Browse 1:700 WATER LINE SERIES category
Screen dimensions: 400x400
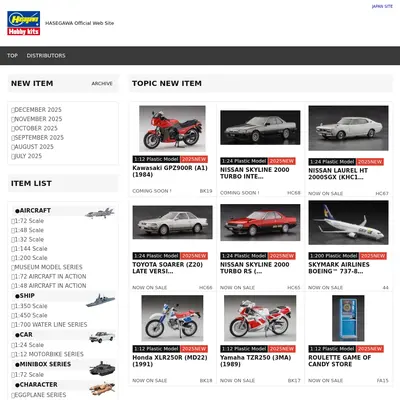49,324
